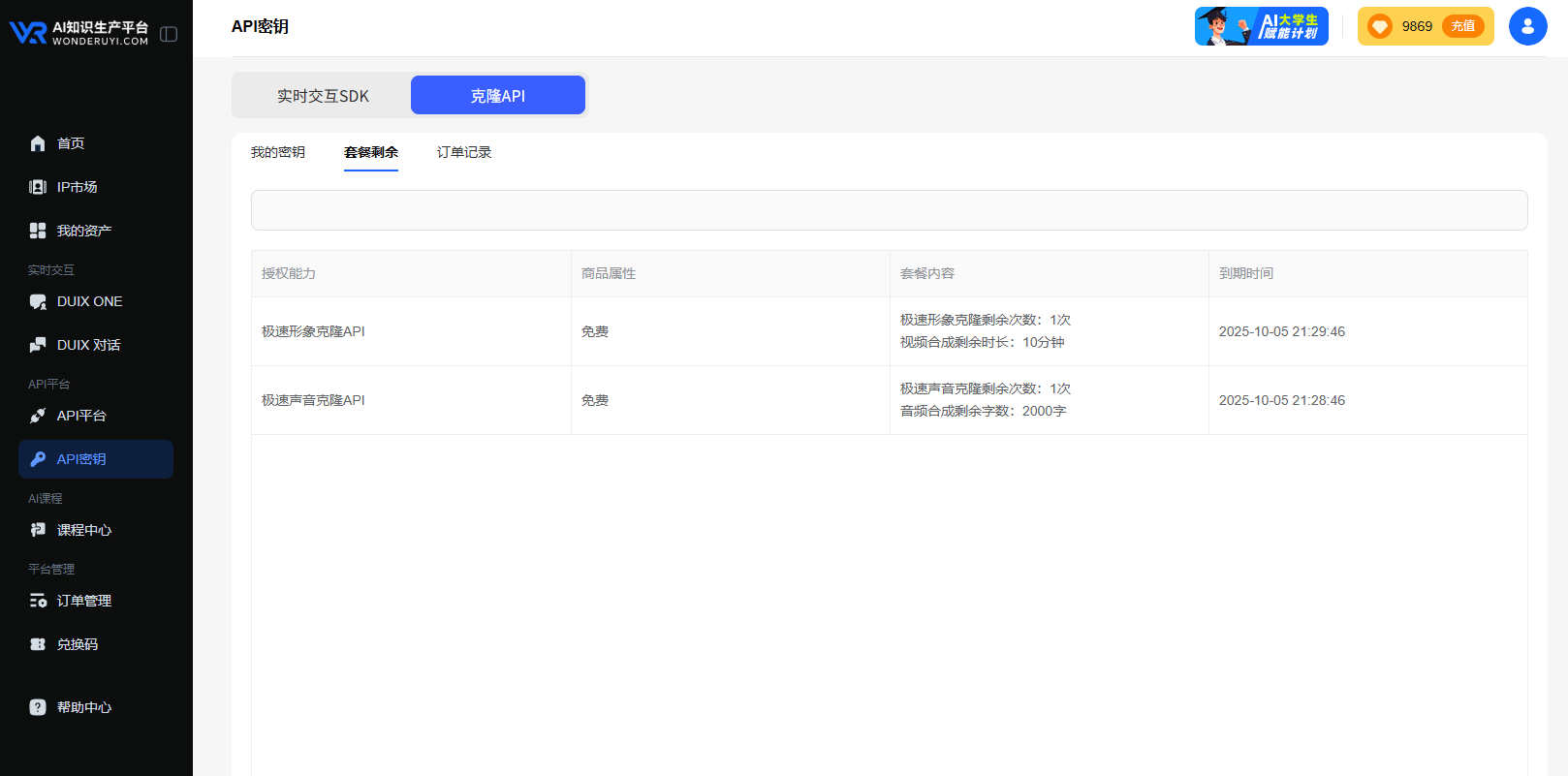This screenshot has height=776, width=1568.
Task: Click the empty bar above the table
Action: point(889,210)
